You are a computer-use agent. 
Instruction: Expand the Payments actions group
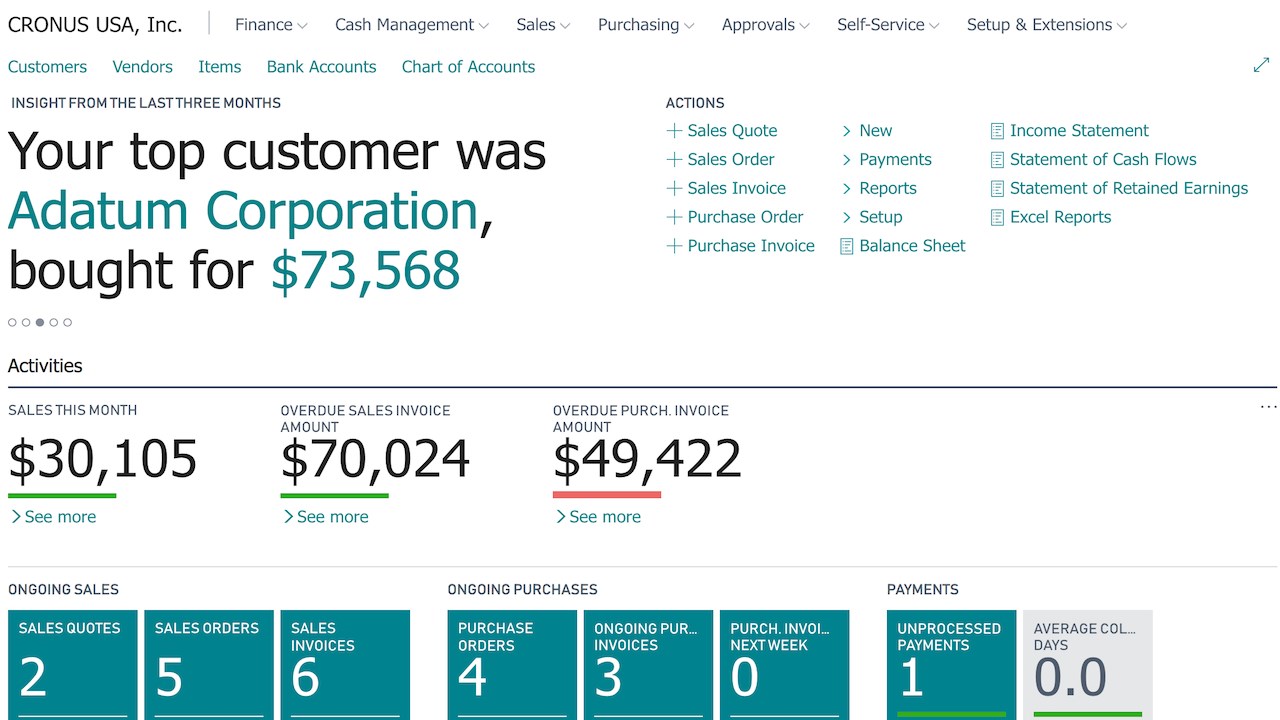point(886,160)
